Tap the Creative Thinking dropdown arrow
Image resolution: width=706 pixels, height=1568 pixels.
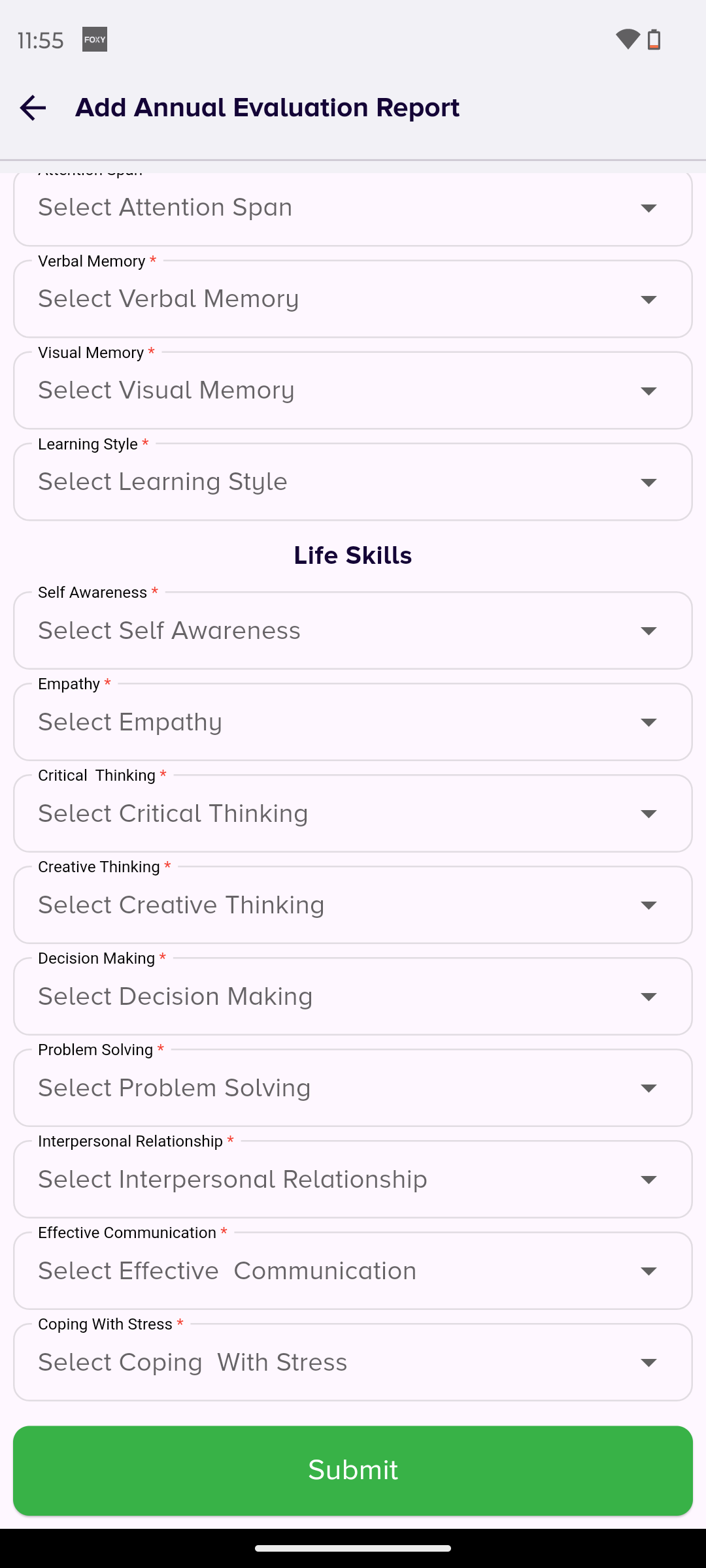648,906
